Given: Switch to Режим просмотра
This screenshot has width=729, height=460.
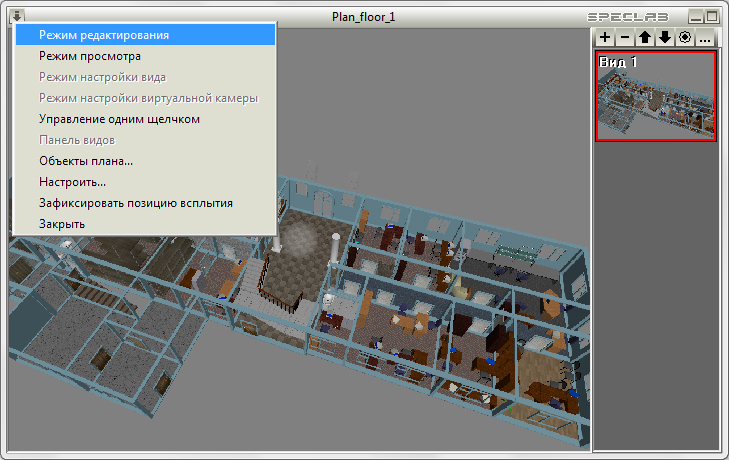Looking at the screenshot, I should pyautogui.click(x=146, y=56).
